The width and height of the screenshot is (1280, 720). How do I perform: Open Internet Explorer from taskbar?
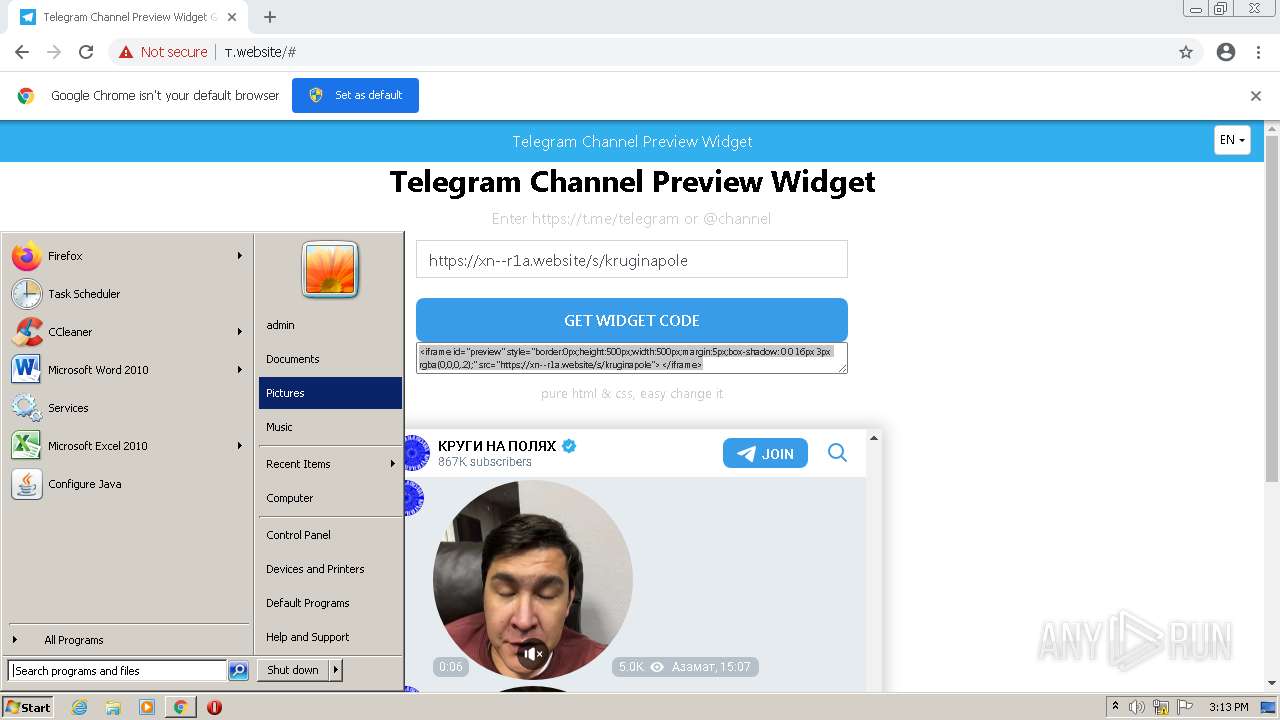click(x=80, y=707)
